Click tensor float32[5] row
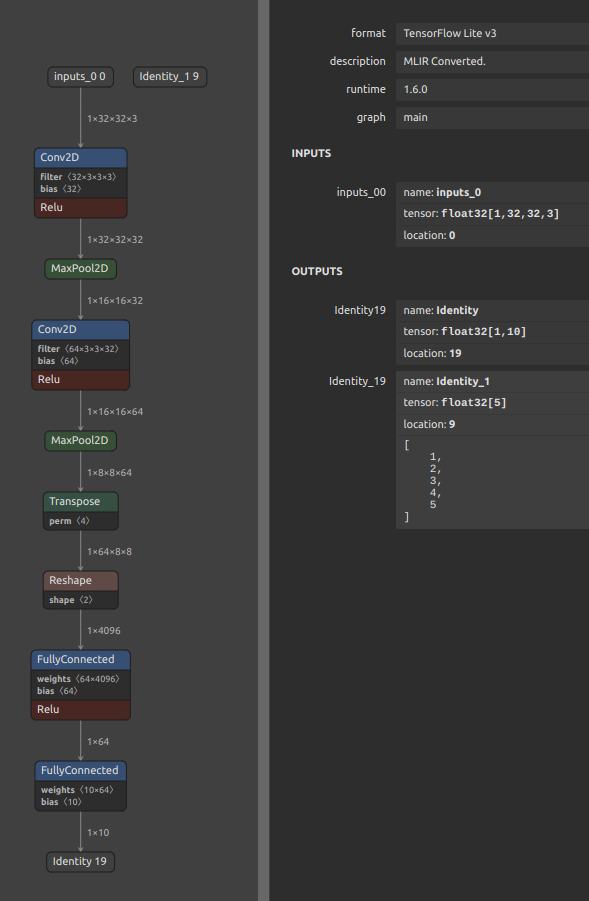The image size is (589, 901). point(492,403)
